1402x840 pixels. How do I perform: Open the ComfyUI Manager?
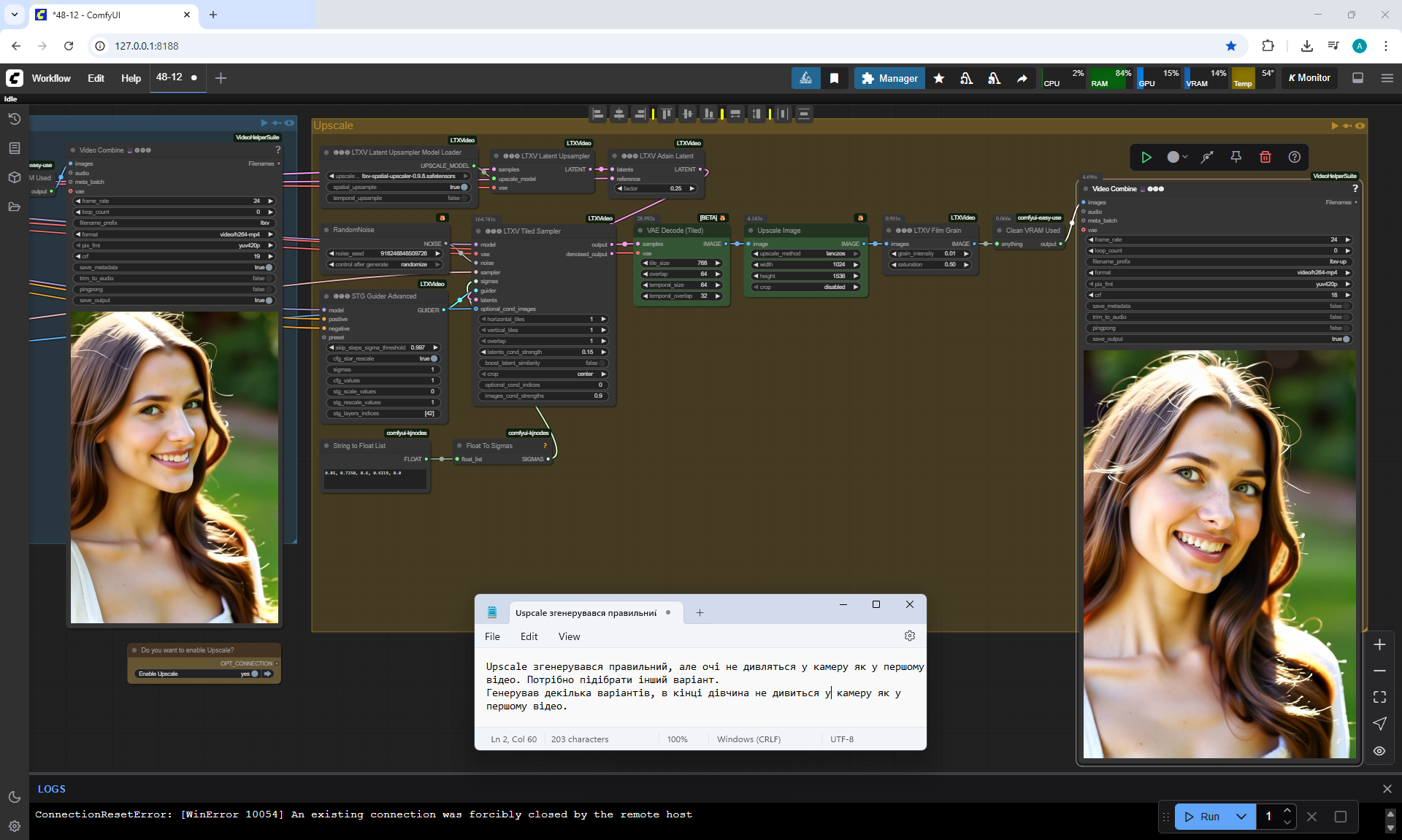coord(889,78)
